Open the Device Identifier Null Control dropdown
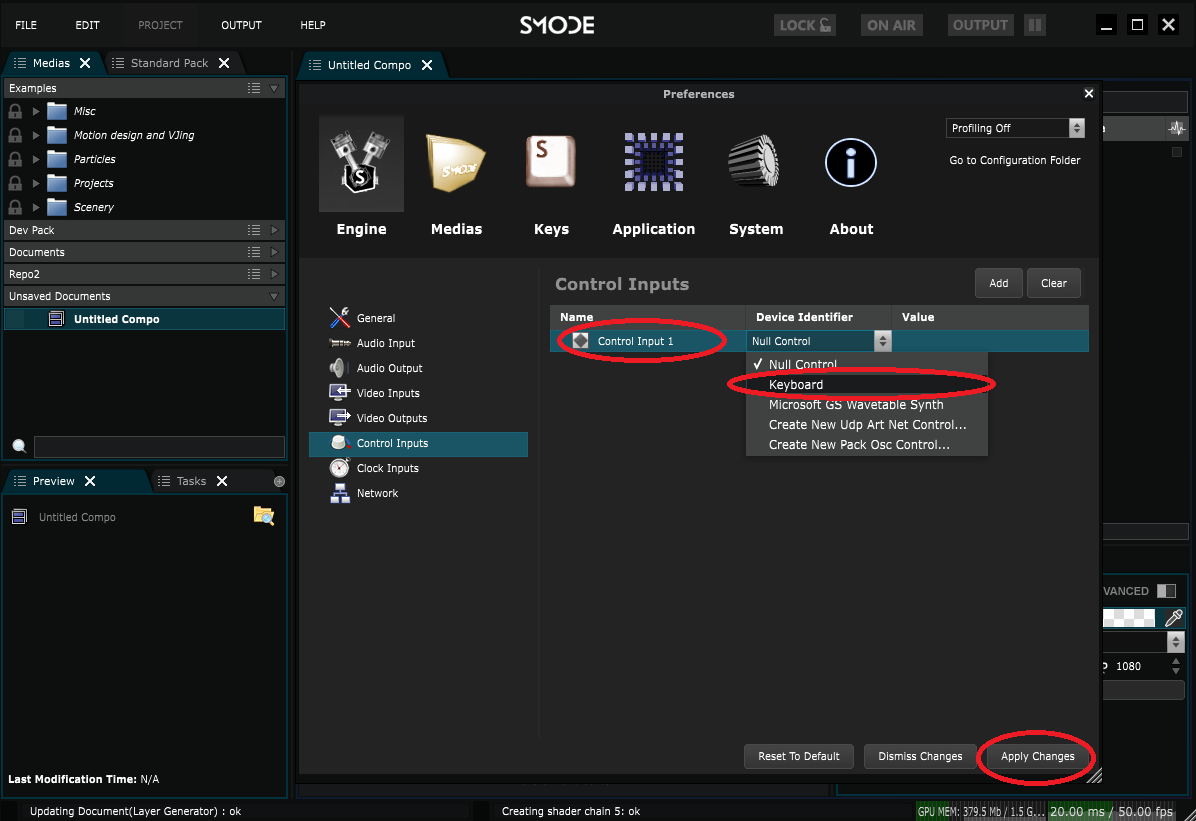 pyautogui.click(x=818, y=341)
